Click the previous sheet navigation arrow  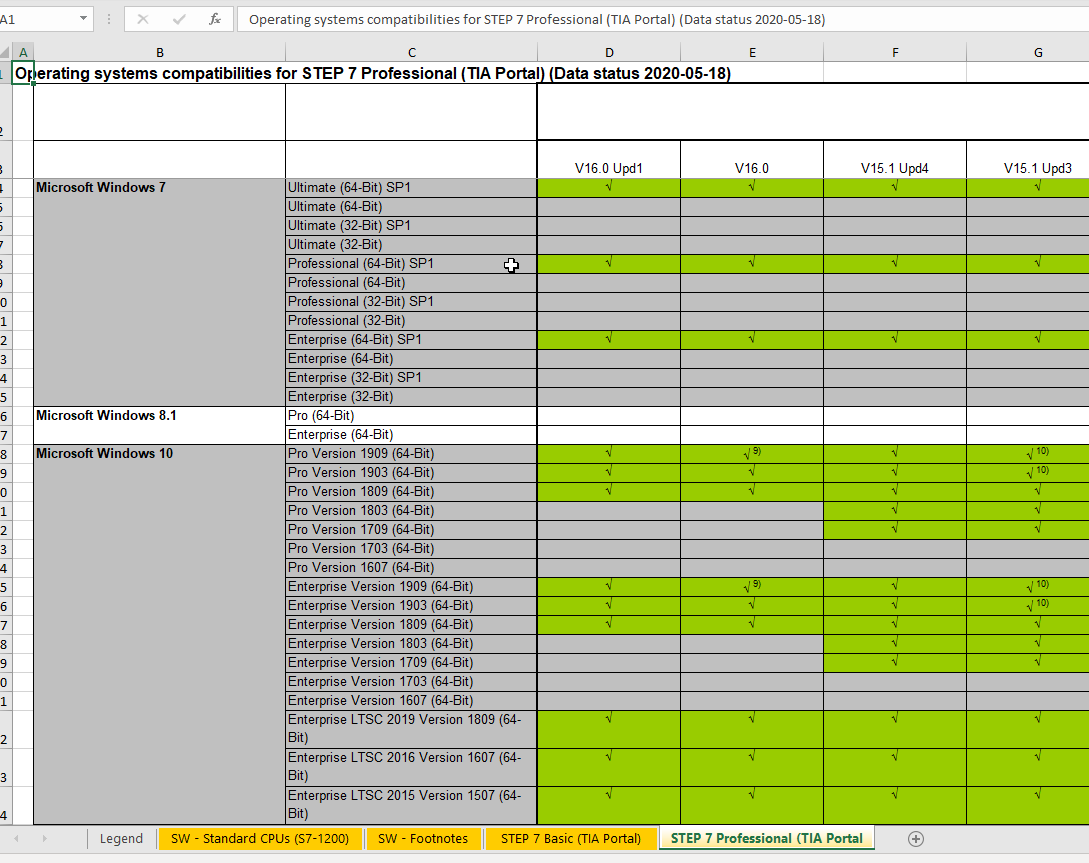pyautogui.click(x=16, y=839)
